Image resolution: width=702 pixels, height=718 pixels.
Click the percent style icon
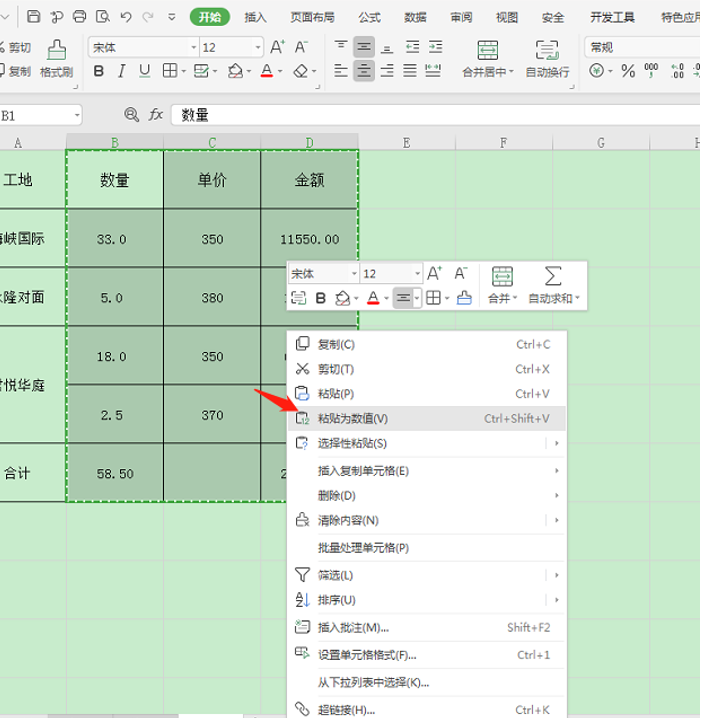[x=628, y=71]
